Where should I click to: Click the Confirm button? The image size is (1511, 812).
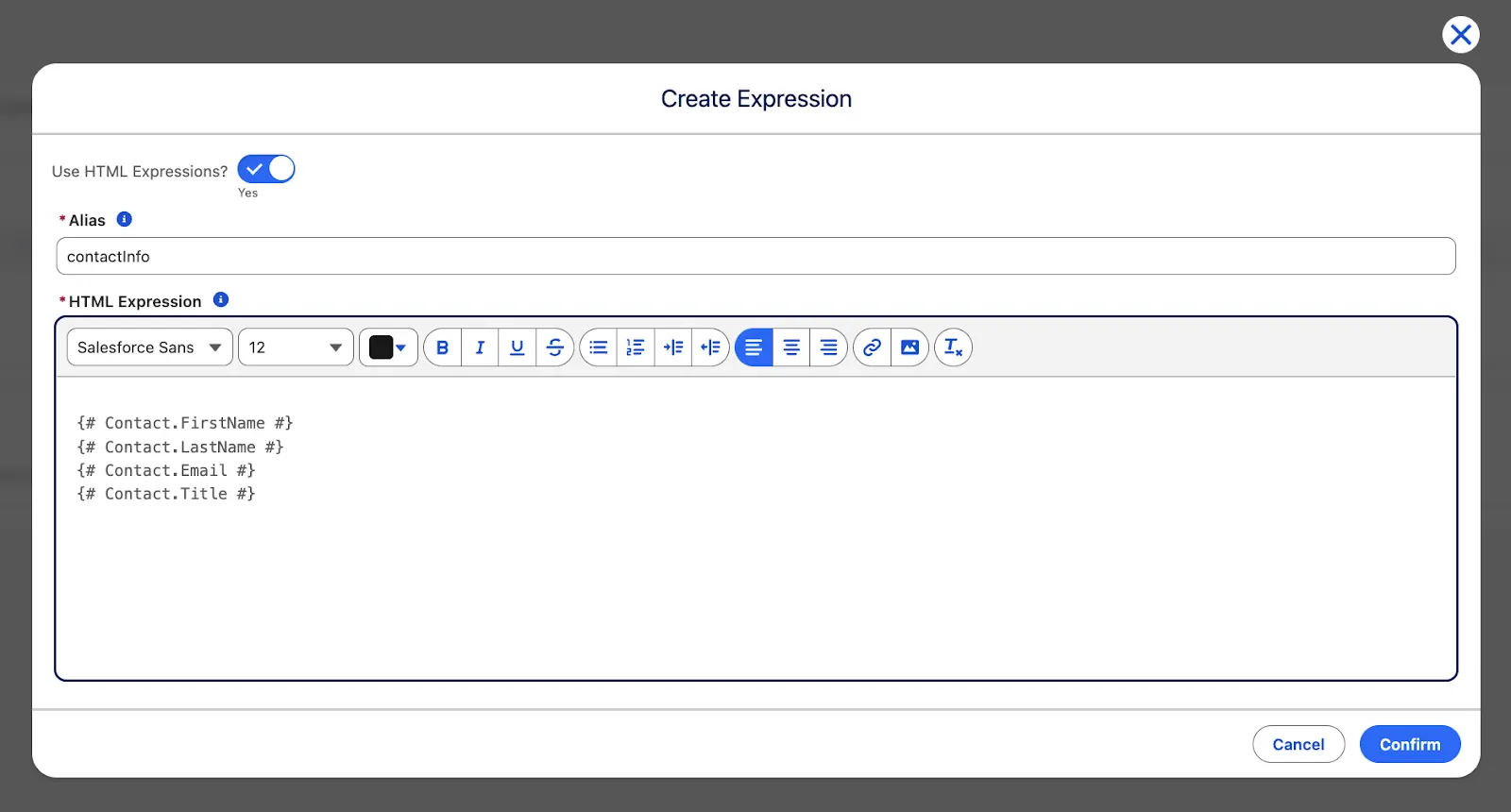point(1409,744)
